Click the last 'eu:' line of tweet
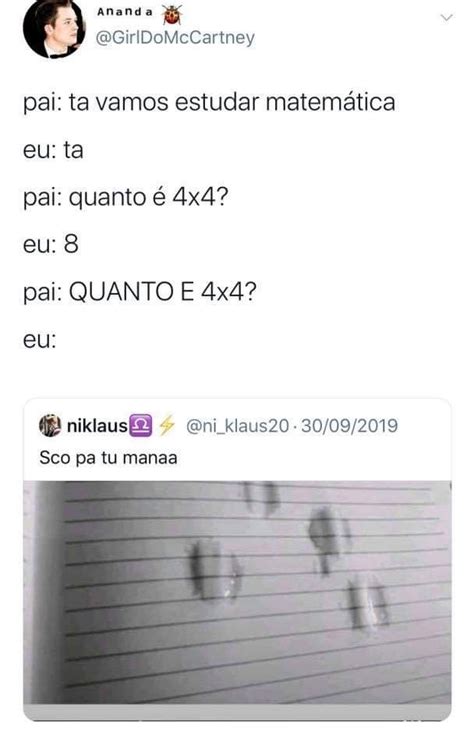This screenshot has width=474, height=748. pos(40,340)
